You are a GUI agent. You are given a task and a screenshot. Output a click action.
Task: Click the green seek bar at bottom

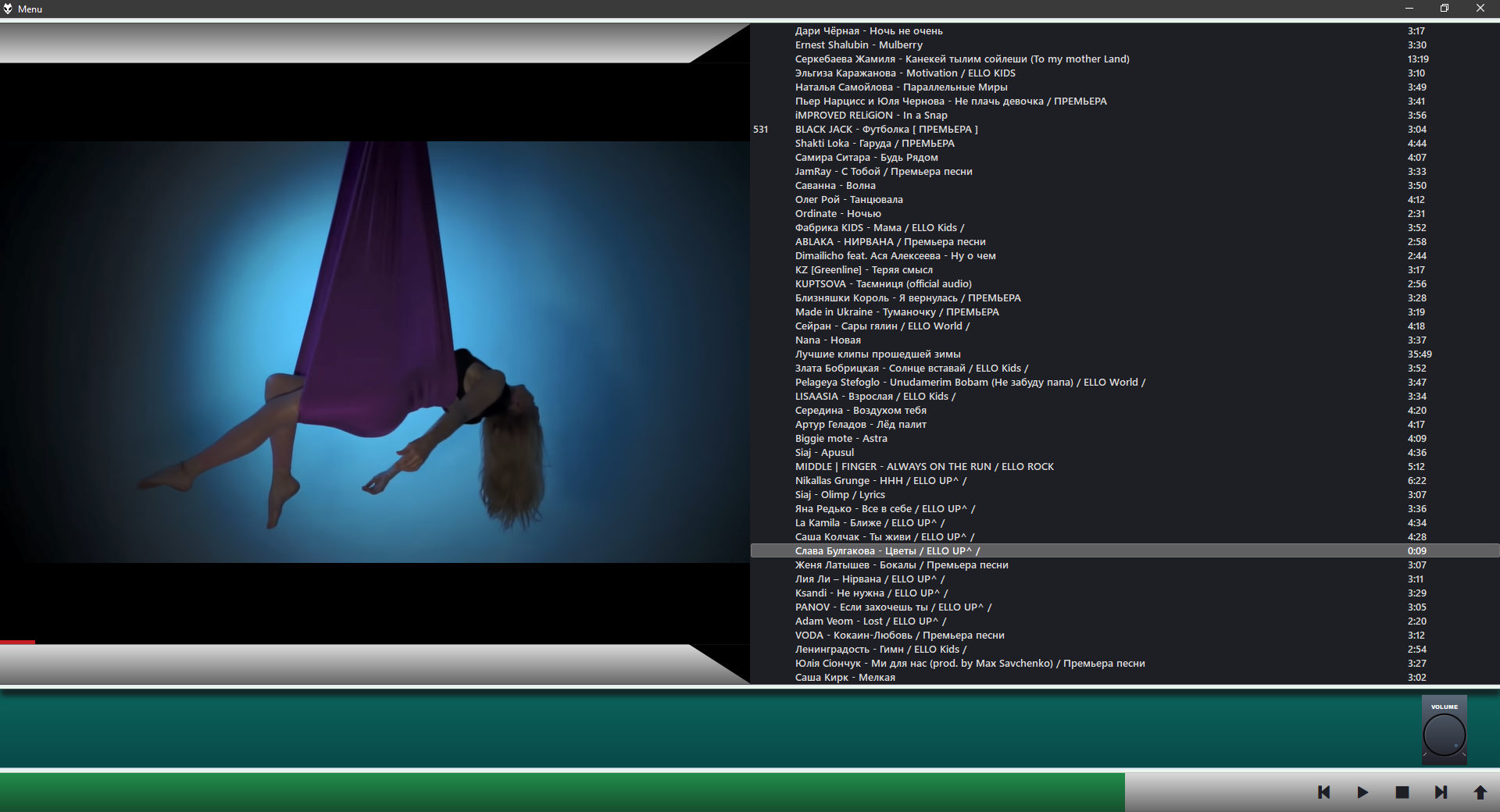click(x=562, y=792)
